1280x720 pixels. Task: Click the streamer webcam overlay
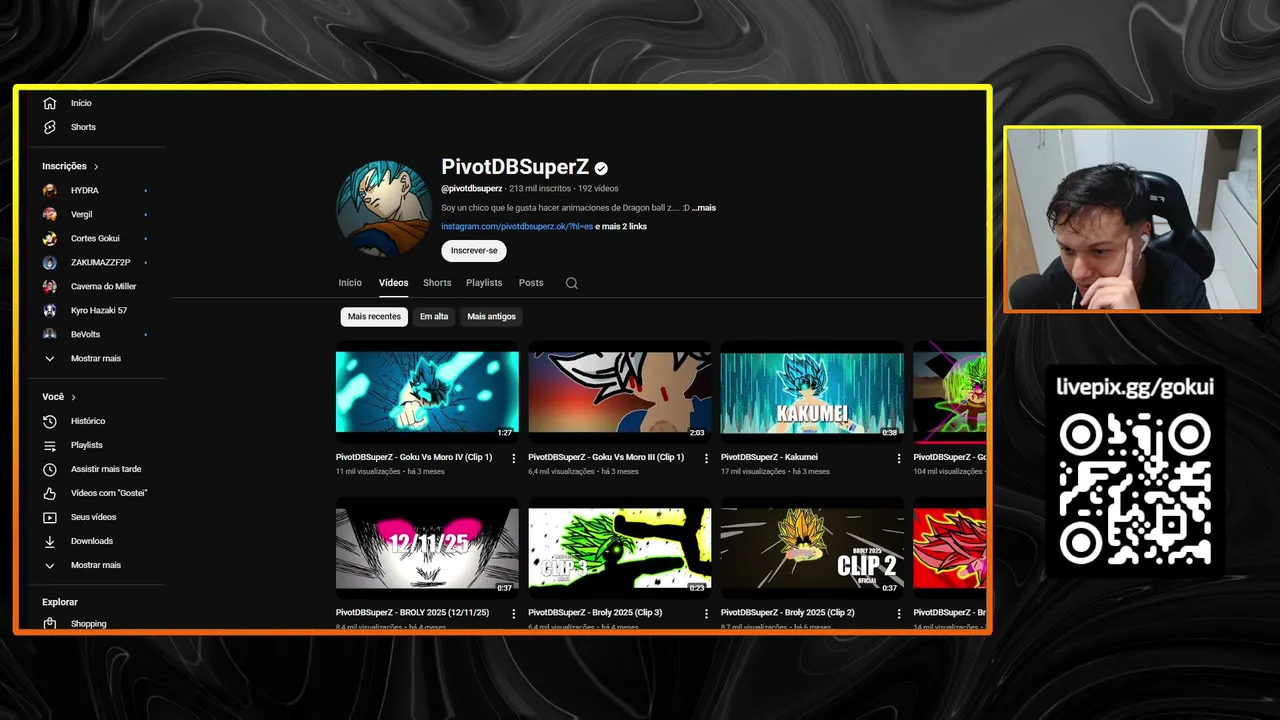coord(1132,219)
